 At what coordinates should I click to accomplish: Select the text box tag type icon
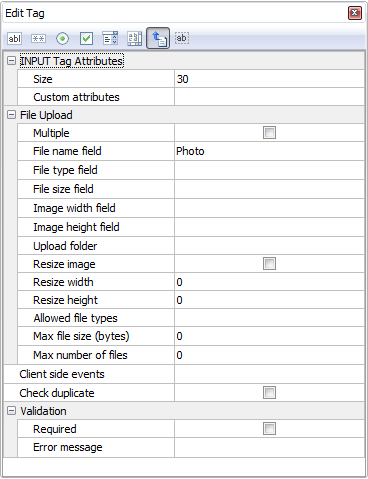tap(14, 39)
